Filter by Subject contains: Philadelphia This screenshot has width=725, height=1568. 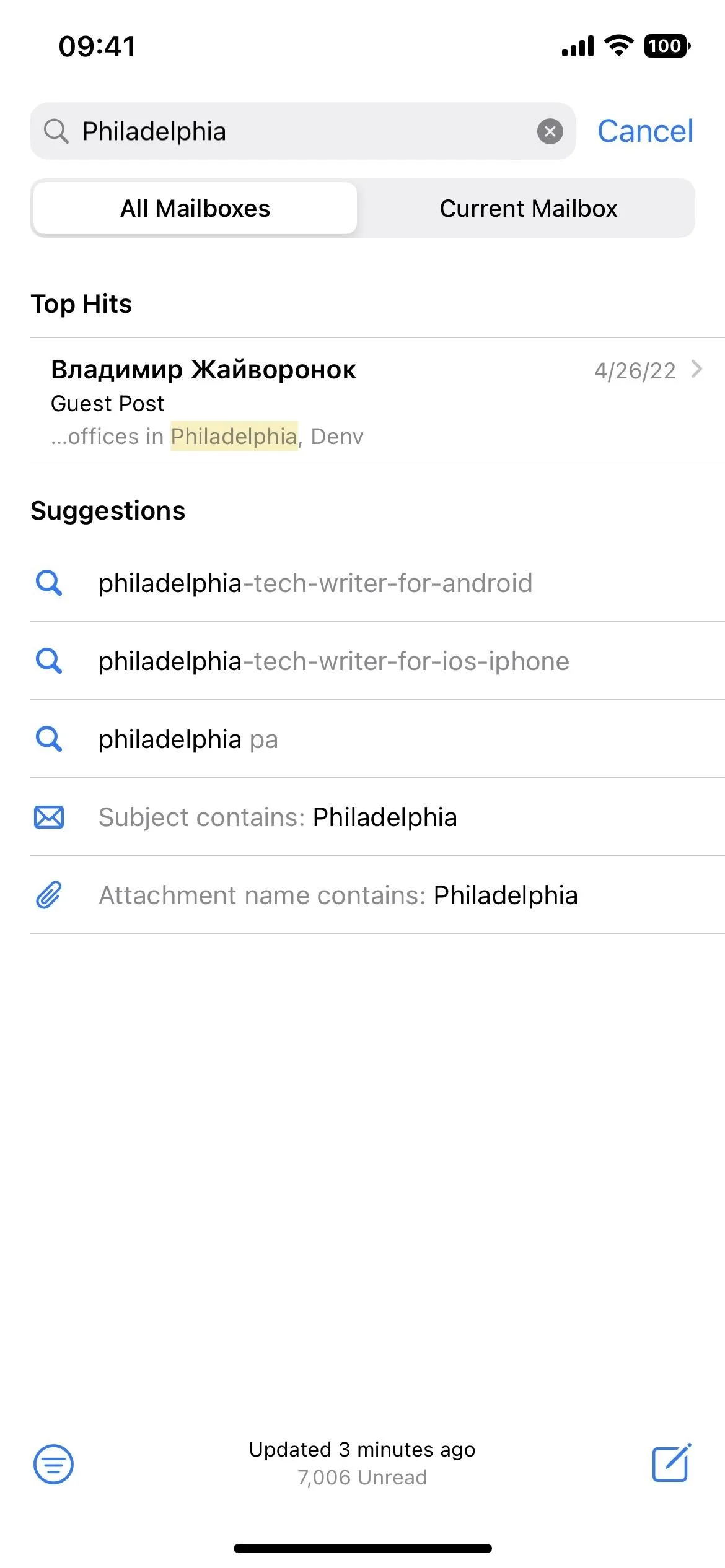click(x=377, y=817)
